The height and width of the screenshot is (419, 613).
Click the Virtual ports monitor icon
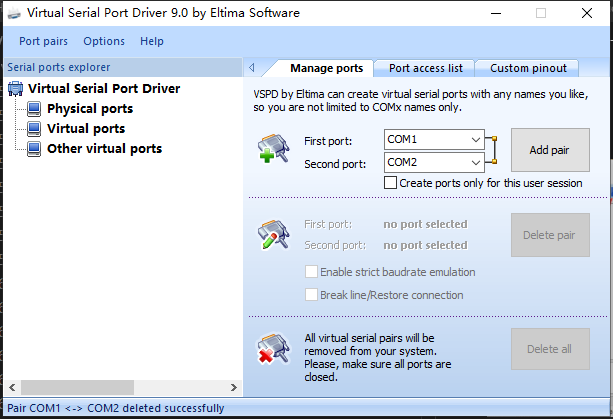point(34,129)
